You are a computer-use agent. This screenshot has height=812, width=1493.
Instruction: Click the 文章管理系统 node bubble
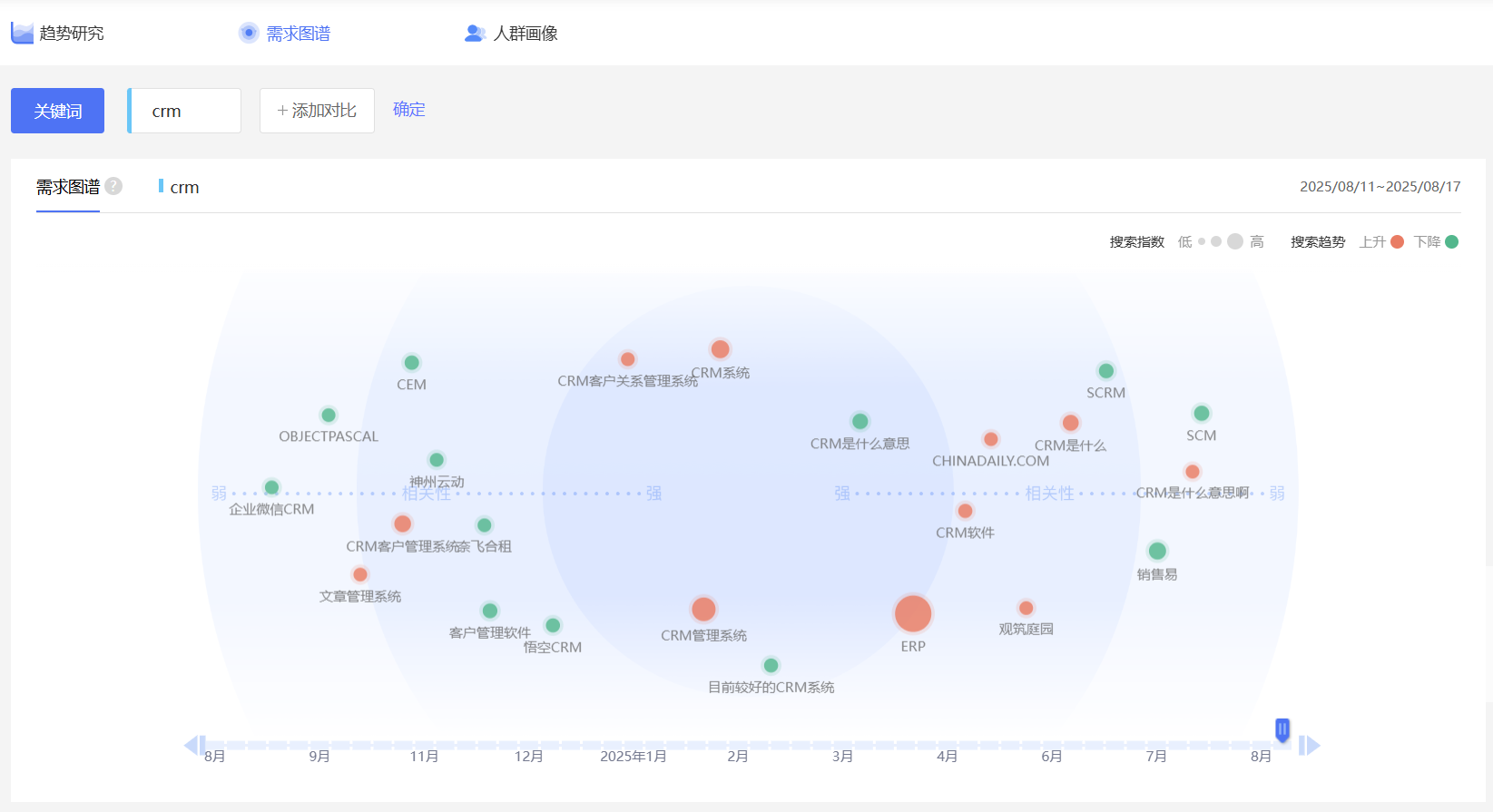coord(360,574)
